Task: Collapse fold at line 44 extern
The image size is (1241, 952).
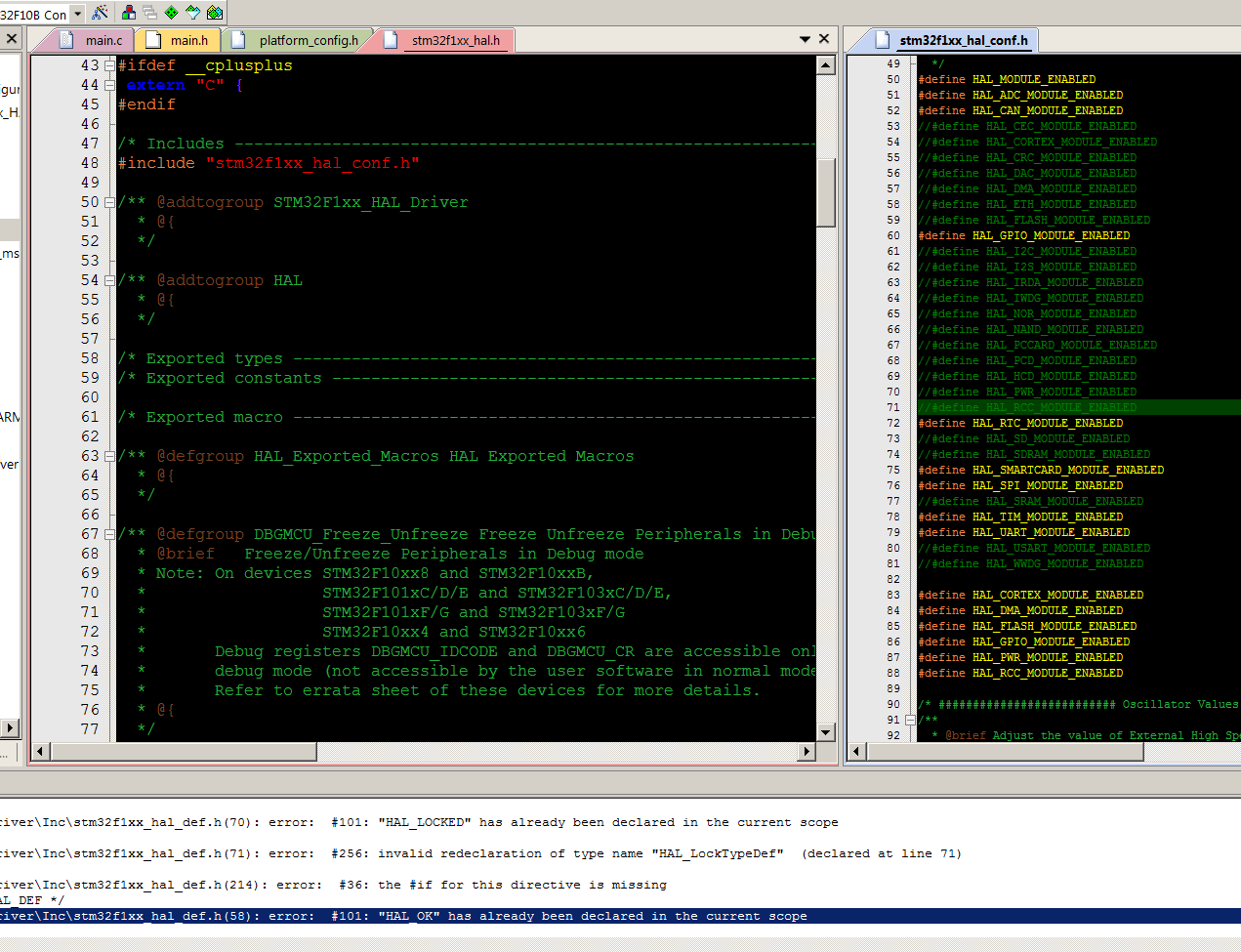Action: coord(109,85)
